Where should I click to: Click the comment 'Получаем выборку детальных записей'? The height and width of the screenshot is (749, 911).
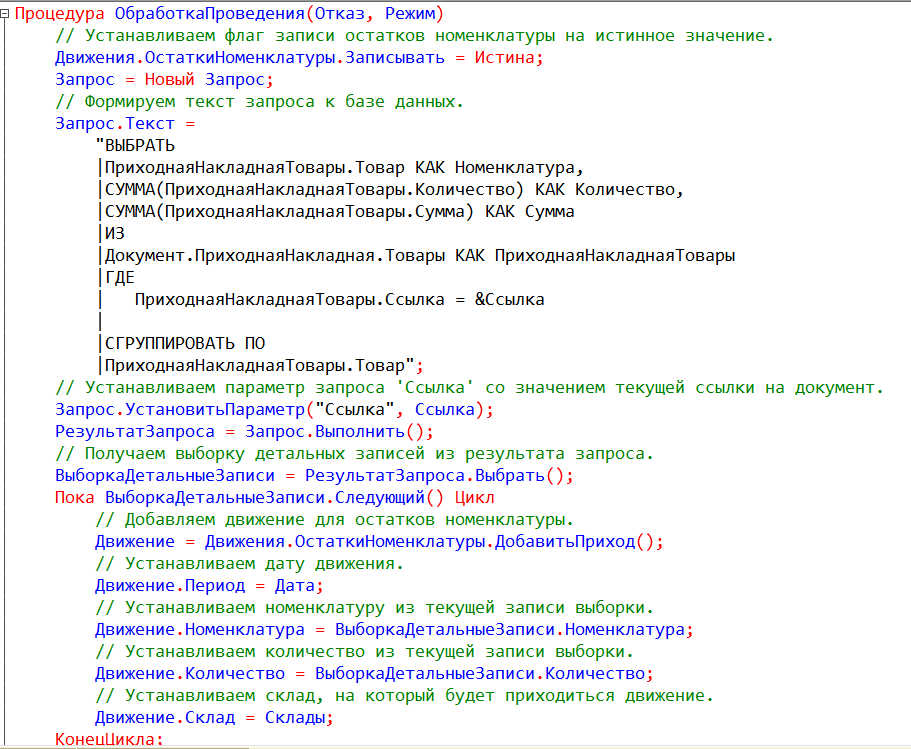[x=354, y=454]
